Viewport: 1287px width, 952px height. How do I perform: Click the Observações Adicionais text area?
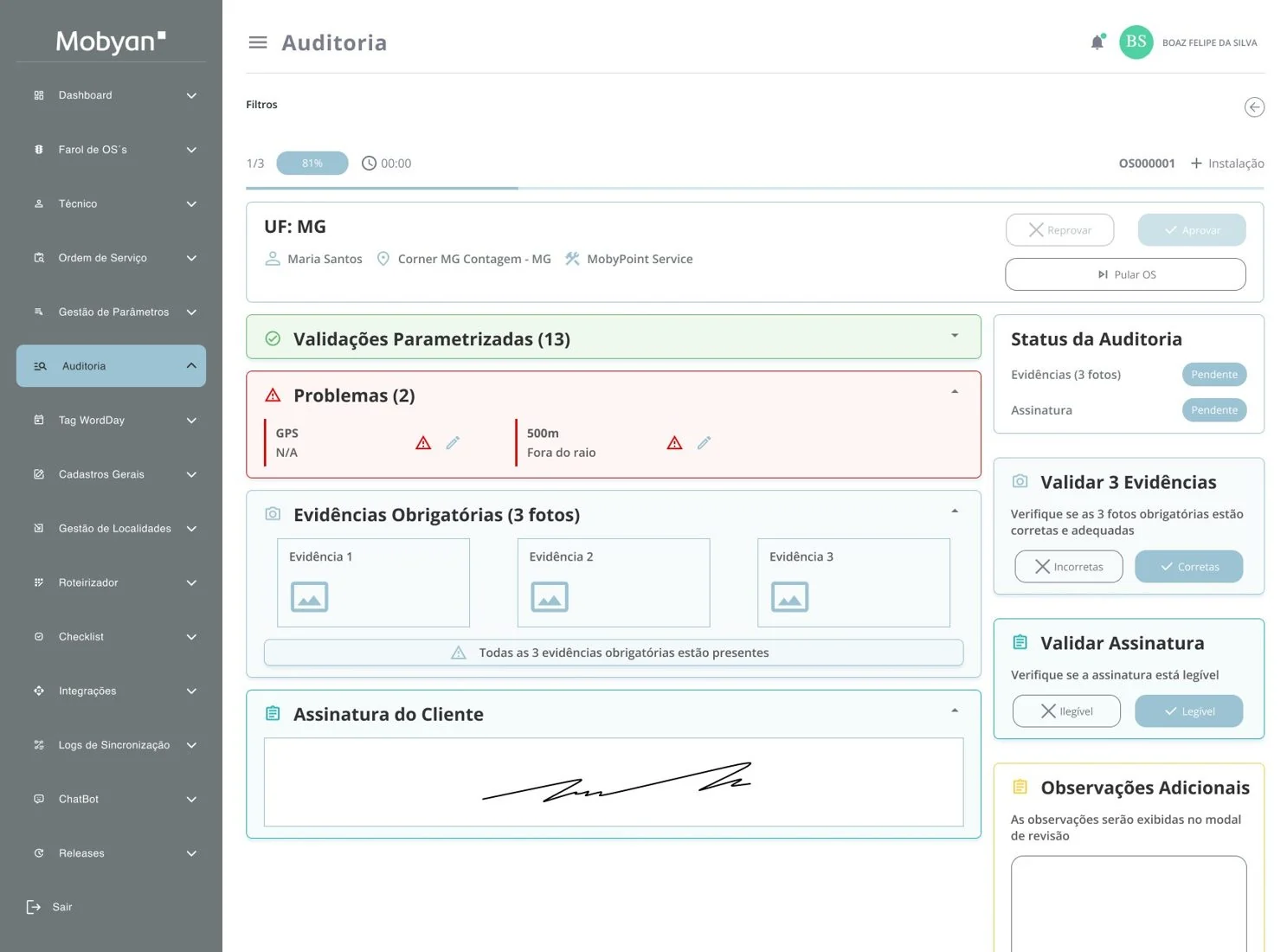pos(1129,904)
